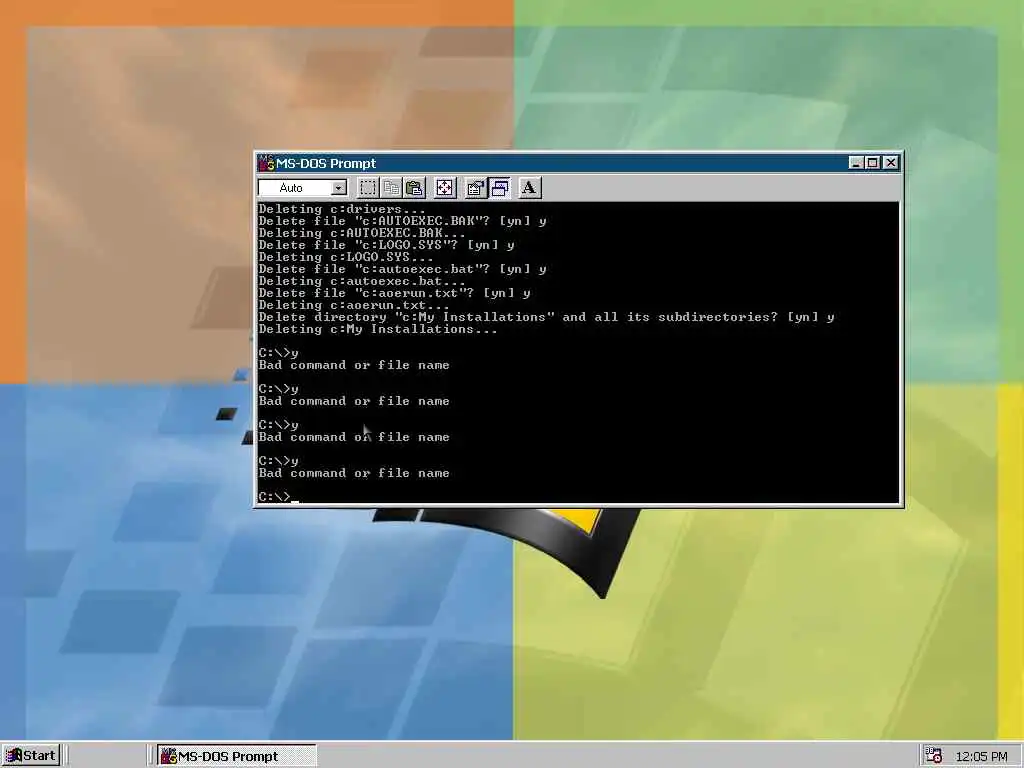The image size is (1024, 768).
Task: Click MS-DOS Prompt taskbar button
Action: 236,756
